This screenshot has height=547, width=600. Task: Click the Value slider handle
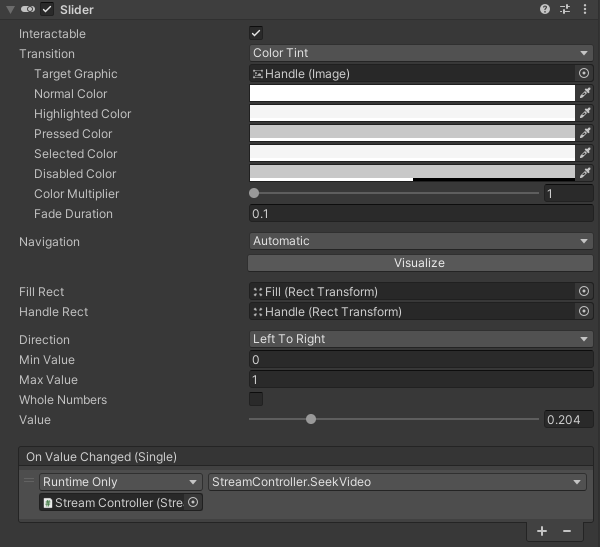pyautogui.click(x=311, y=419)
